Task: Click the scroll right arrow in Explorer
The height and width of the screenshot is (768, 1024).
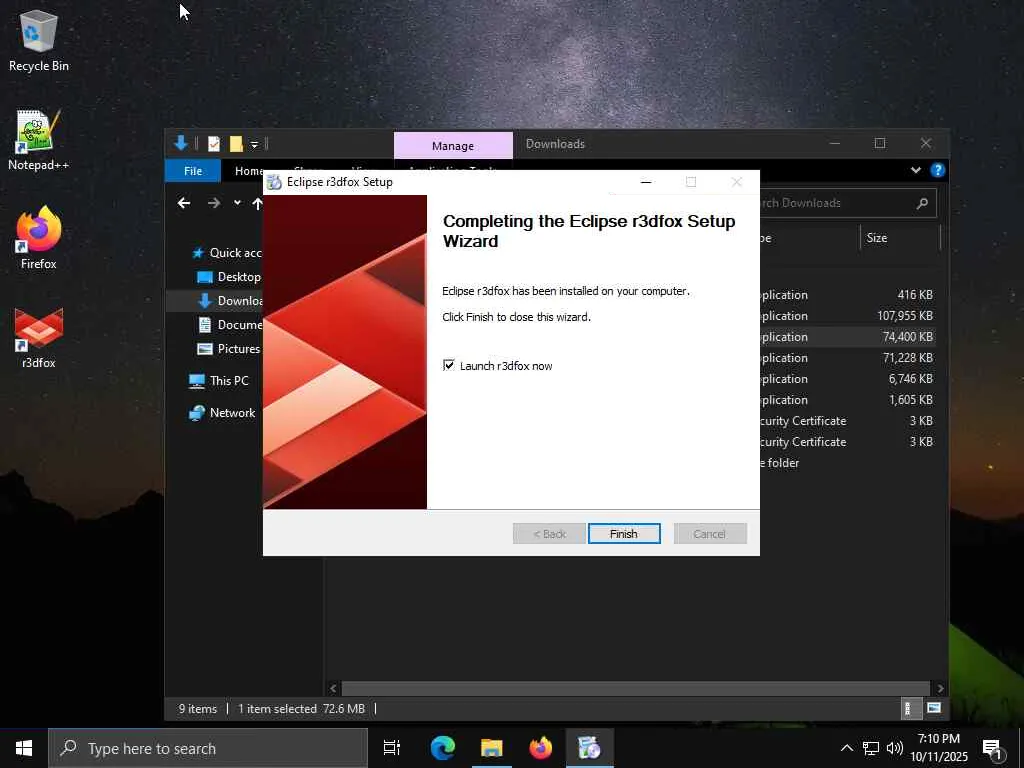Action: tap(940, 688)
